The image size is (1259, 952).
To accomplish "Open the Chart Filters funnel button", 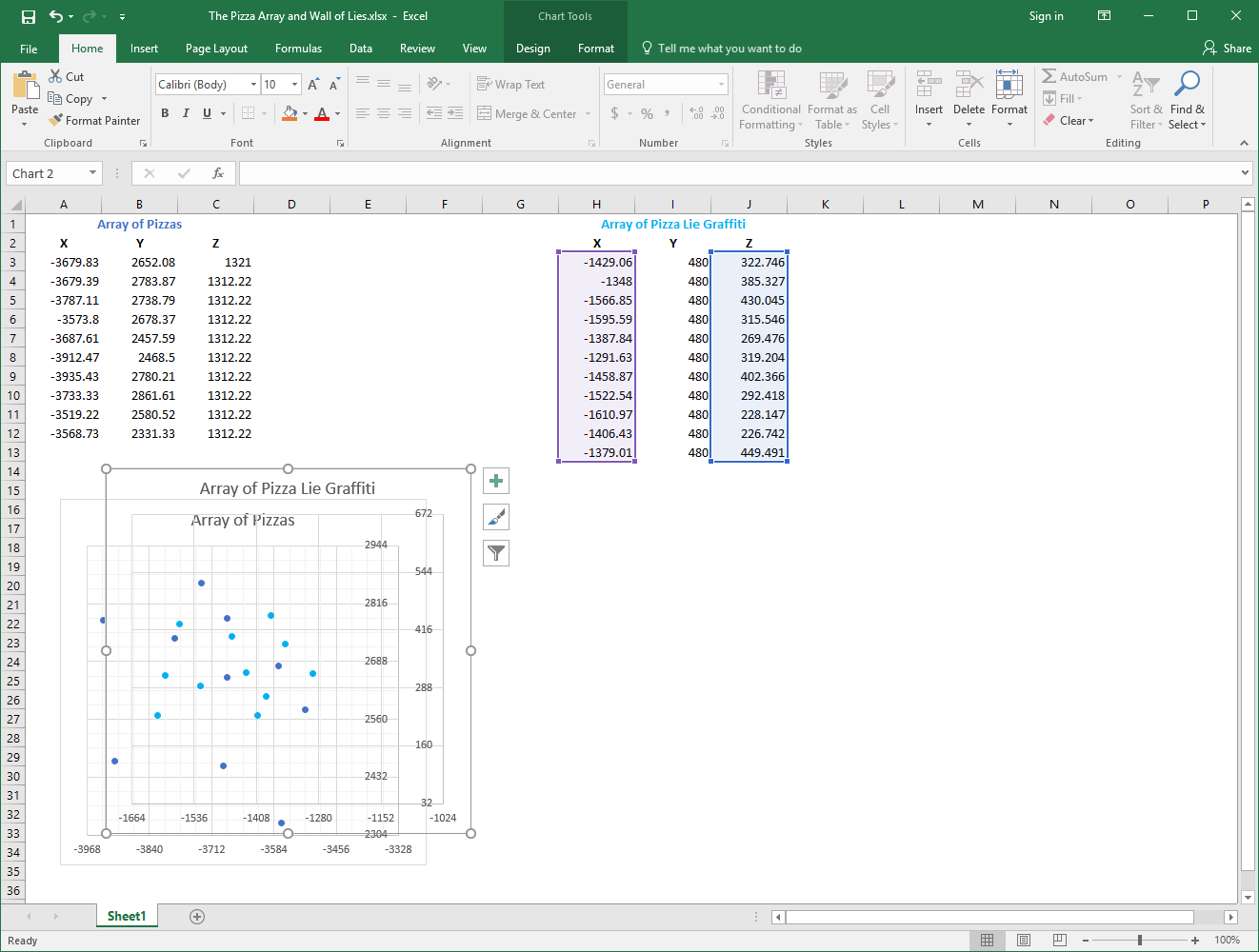I will point(496,553).
